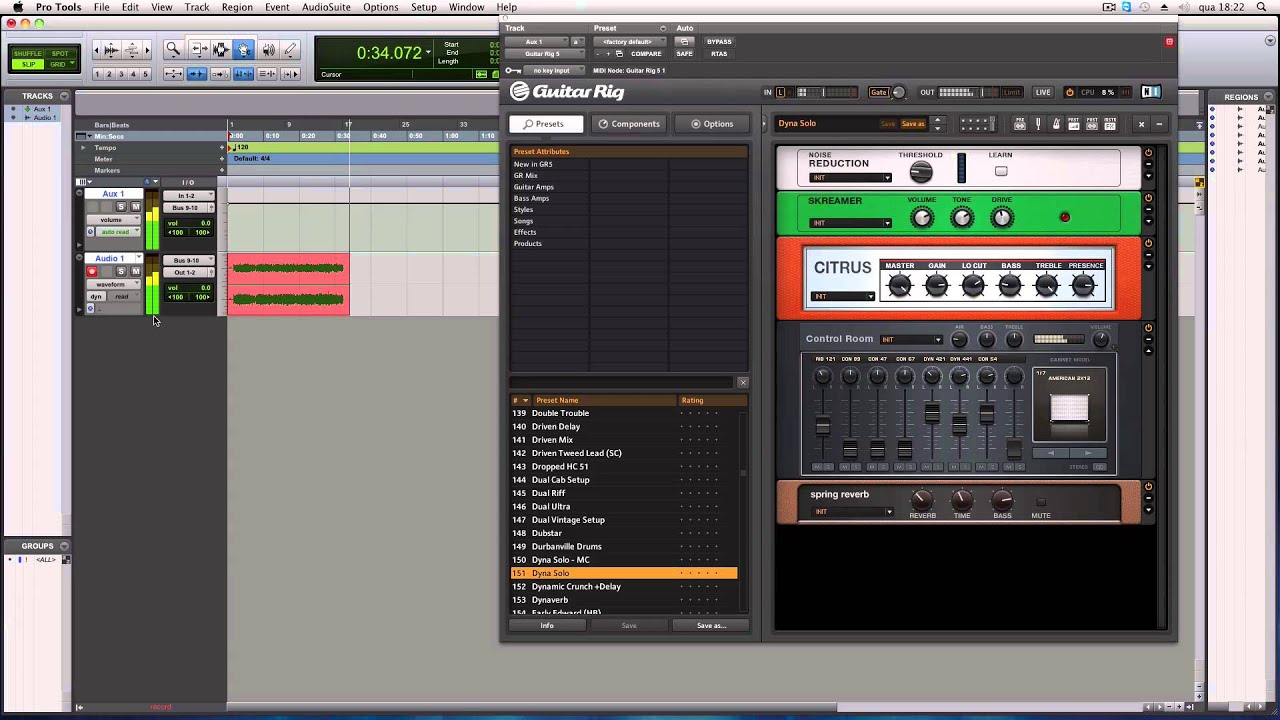The image size is (1280, 720).
Task: Enable Shuffle edit mode
Action: pyautogui.click(x=29, y=53)
